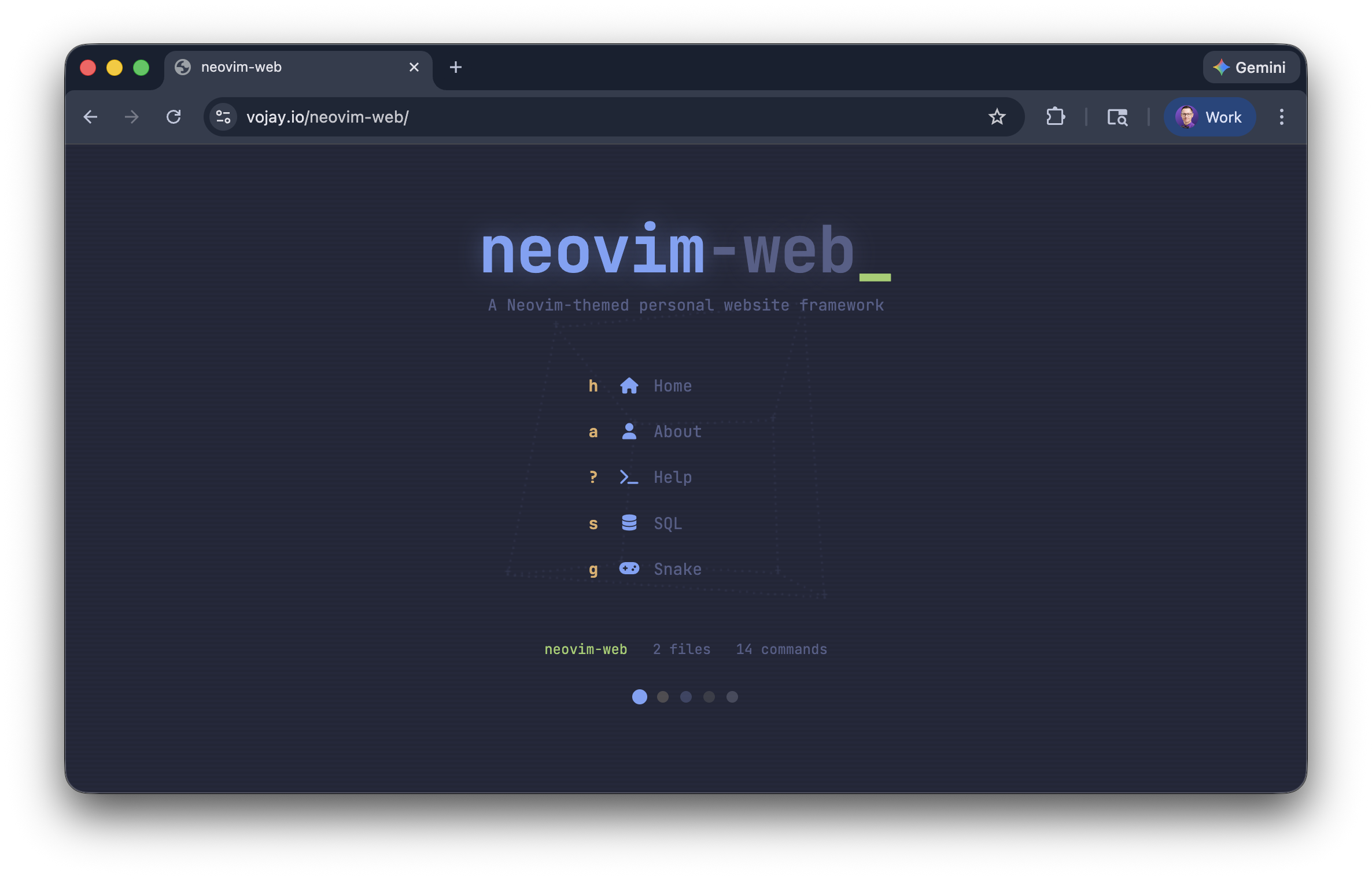Click the About person icon
The width and height of the screenshot is (1372, 879).
[629, 431]
